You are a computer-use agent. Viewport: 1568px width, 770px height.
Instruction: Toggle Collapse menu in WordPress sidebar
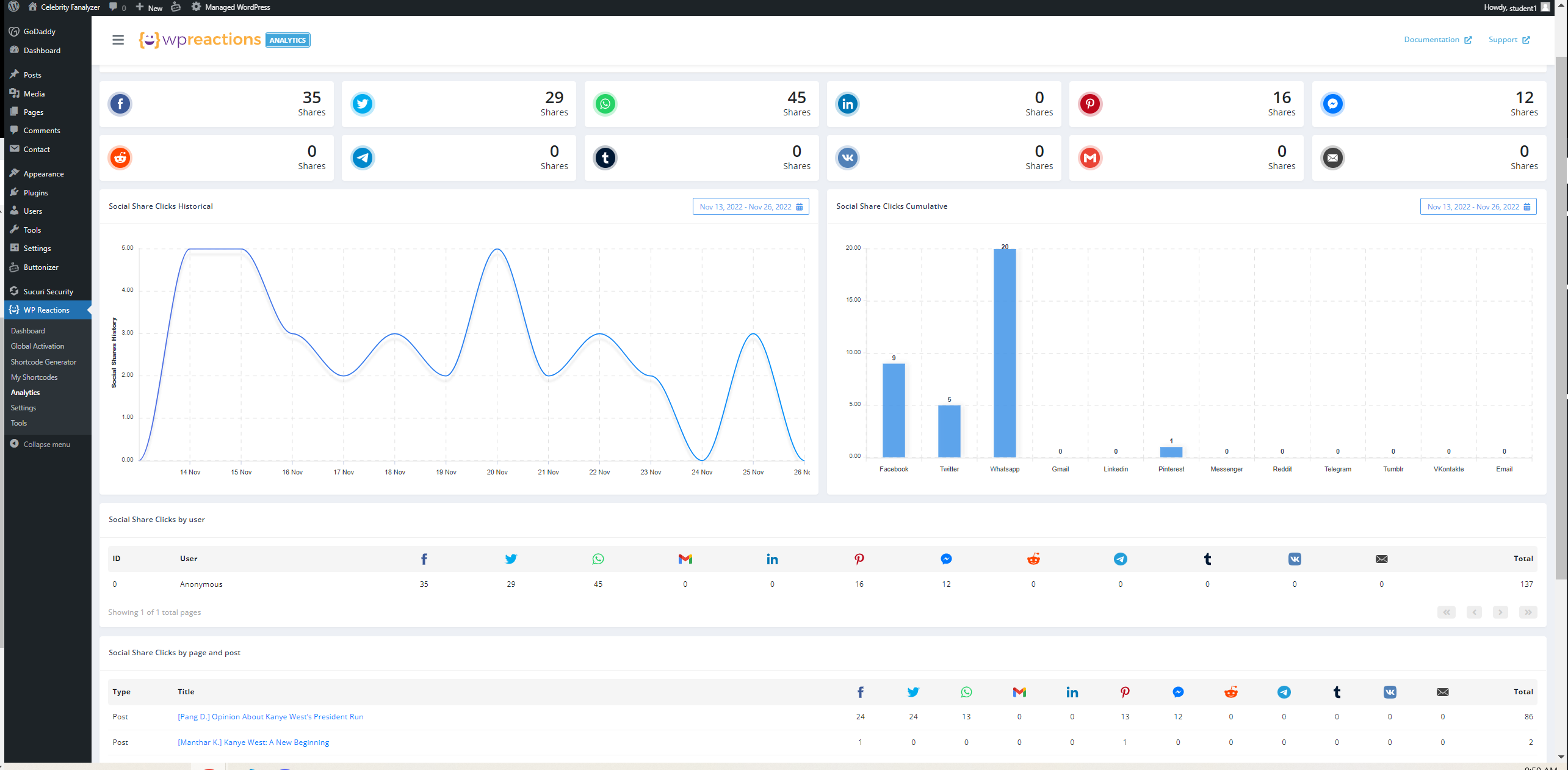click(46, 444)
